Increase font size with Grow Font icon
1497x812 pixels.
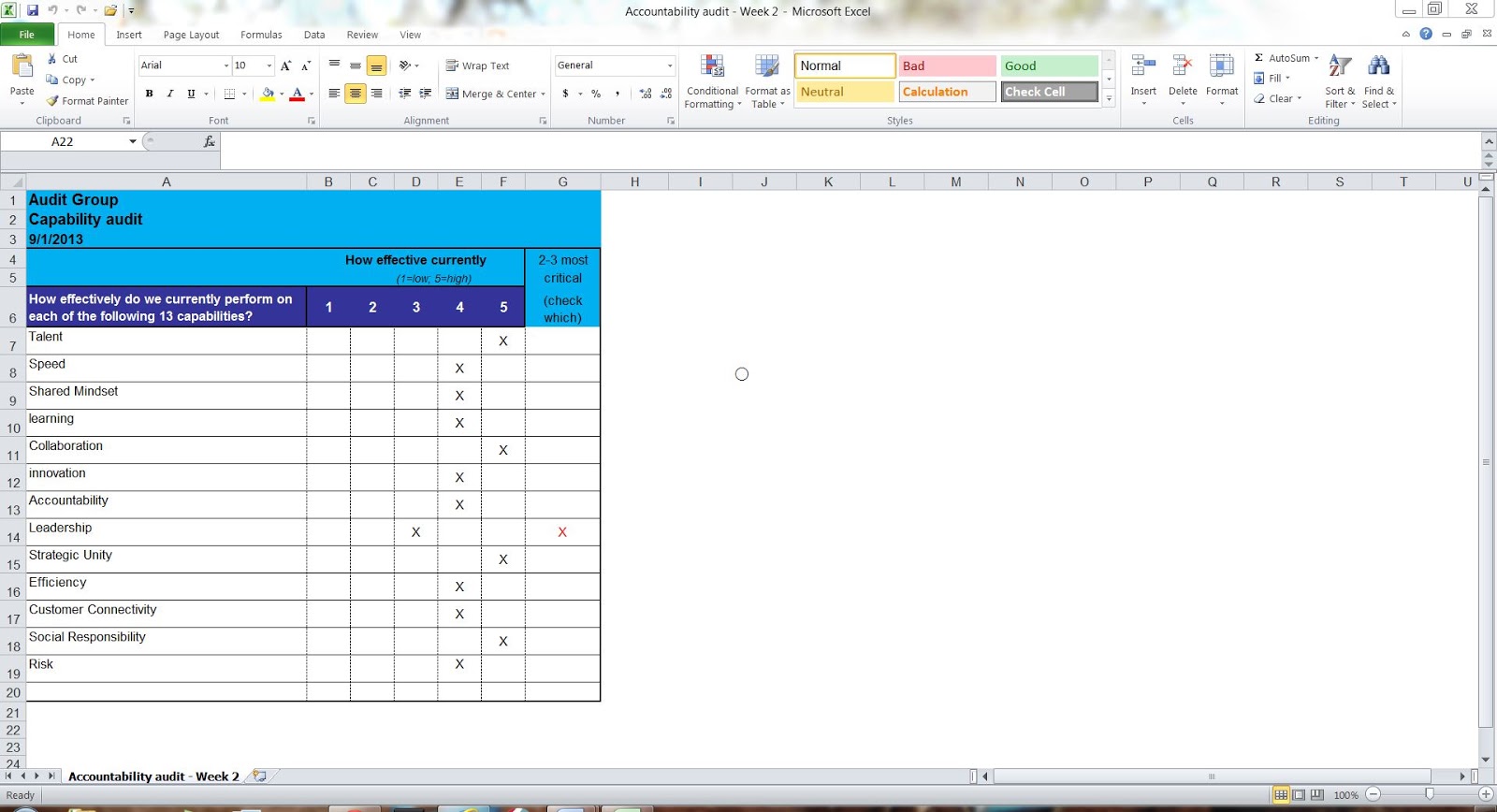[285, 65]
